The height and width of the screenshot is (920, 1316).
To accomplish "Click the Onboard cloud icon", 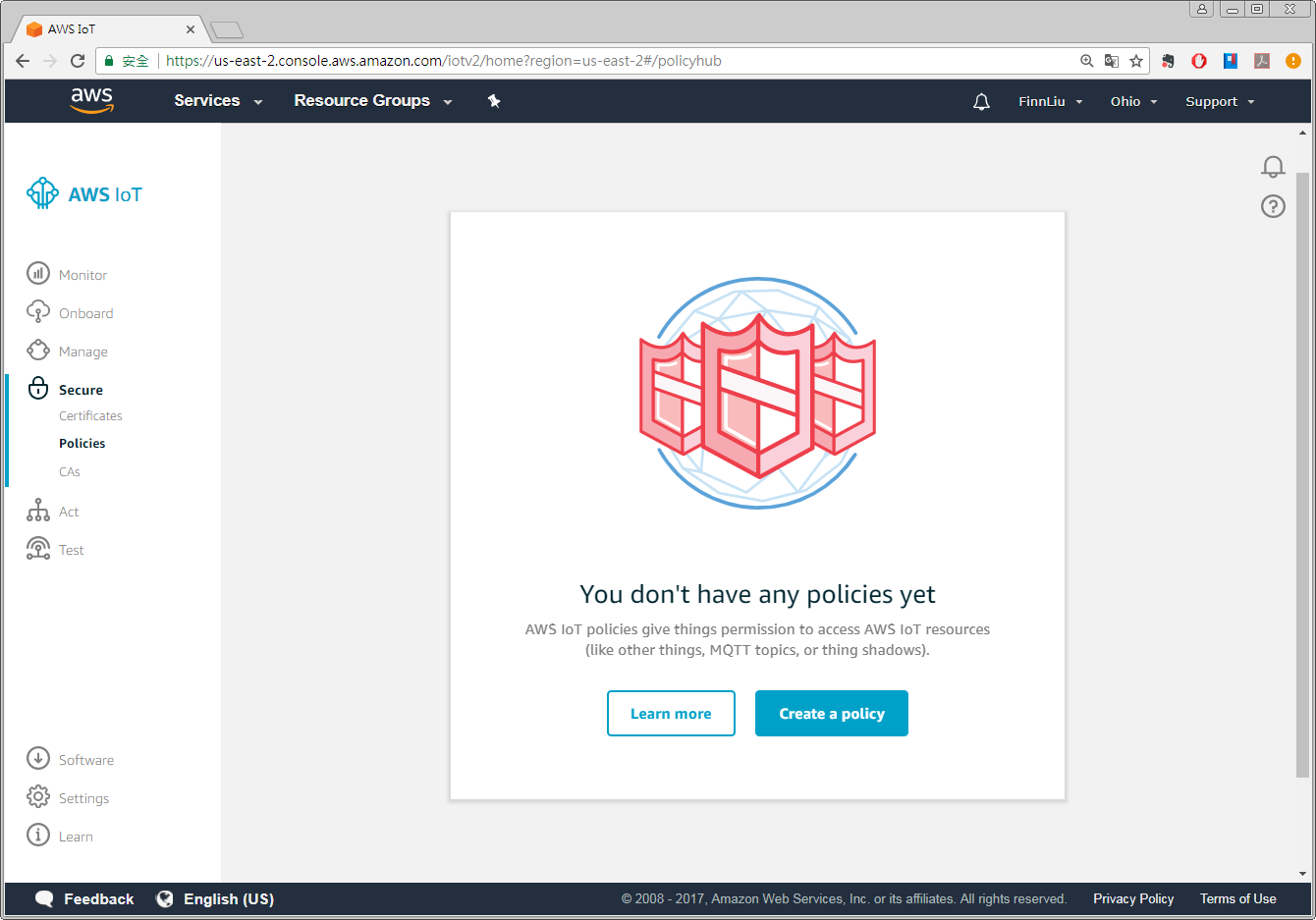I will pos(38,311).
